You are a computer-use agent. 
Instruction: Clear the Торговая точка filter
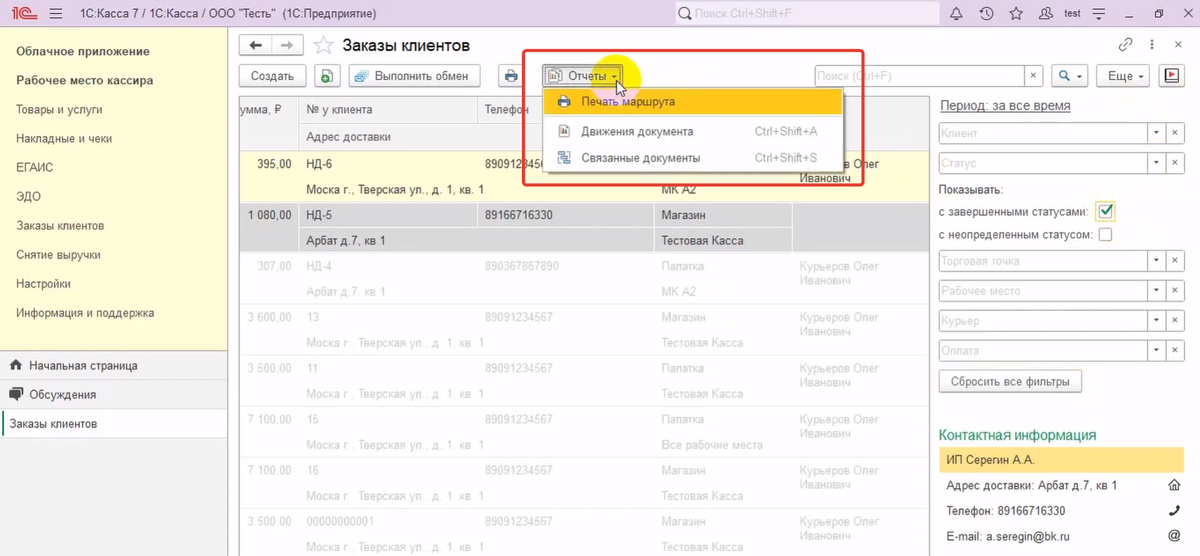pos(1176,261)
